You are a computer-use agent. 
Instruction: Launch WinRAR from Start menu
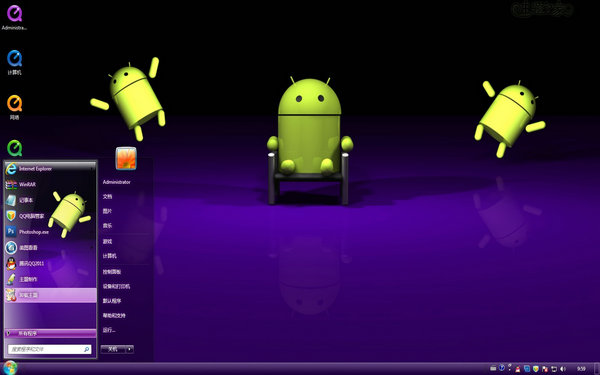tap(50, 184)
